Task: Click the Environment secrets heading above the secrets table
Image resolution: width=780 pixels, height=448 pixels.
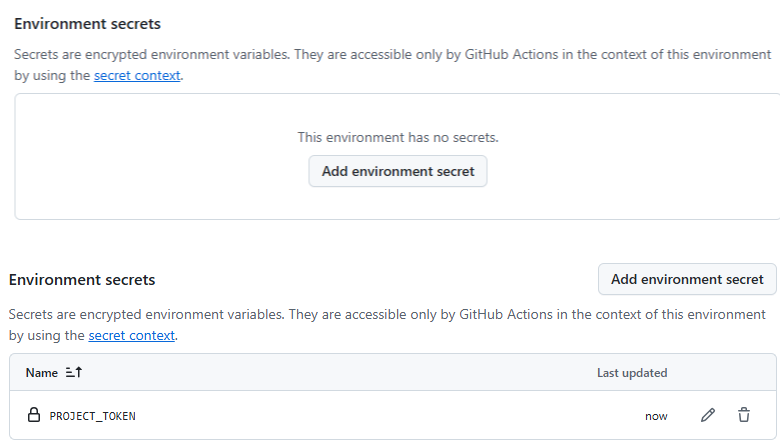Action: tap(82, 281)
